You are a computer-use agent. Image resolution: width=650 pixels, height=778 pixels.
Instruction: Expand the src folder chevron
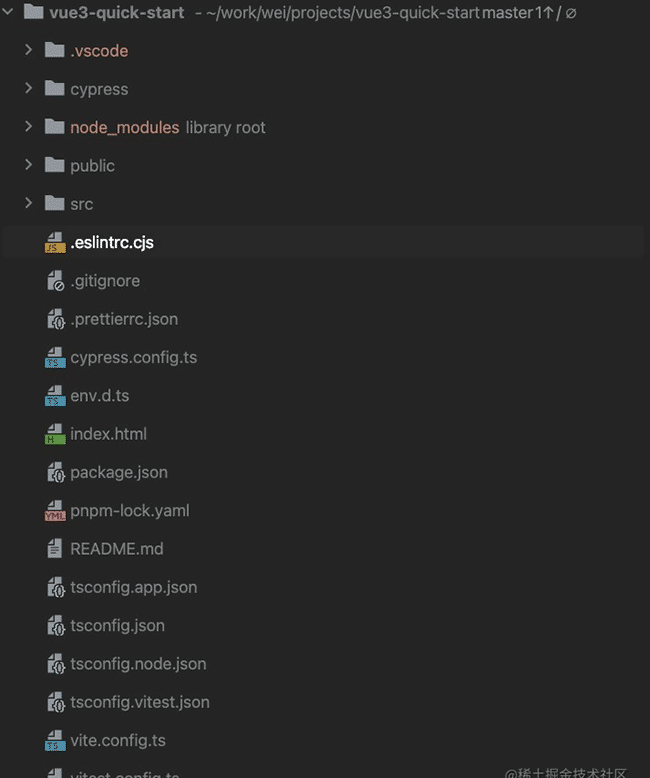[x=29, y=204]
